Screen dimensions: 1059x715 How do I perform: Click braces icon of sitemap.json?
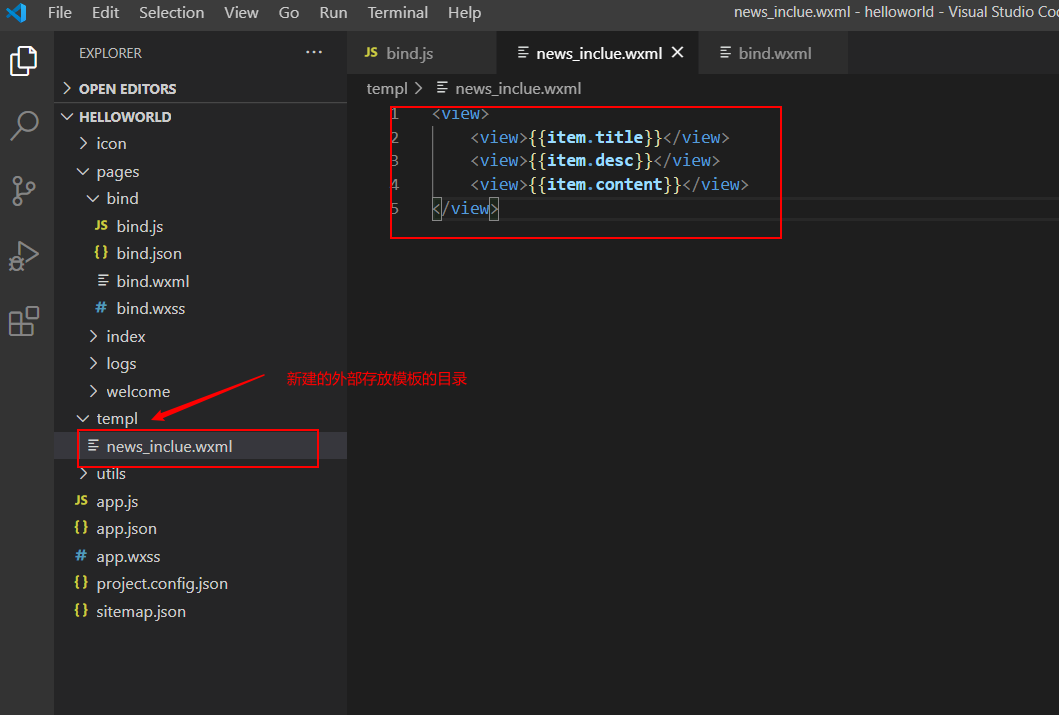[81, 610]
